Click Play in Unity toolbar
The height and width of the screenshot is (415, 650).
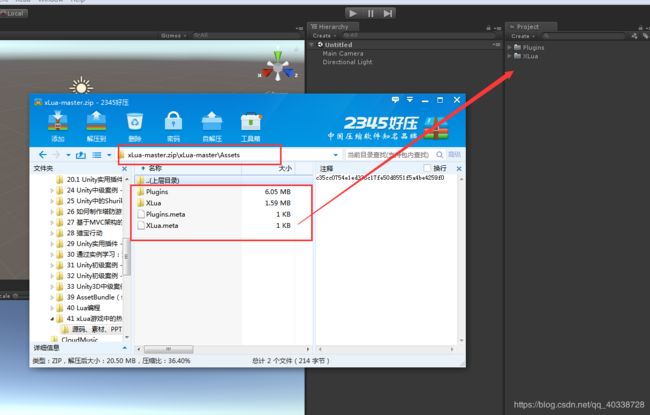[353, 13]
